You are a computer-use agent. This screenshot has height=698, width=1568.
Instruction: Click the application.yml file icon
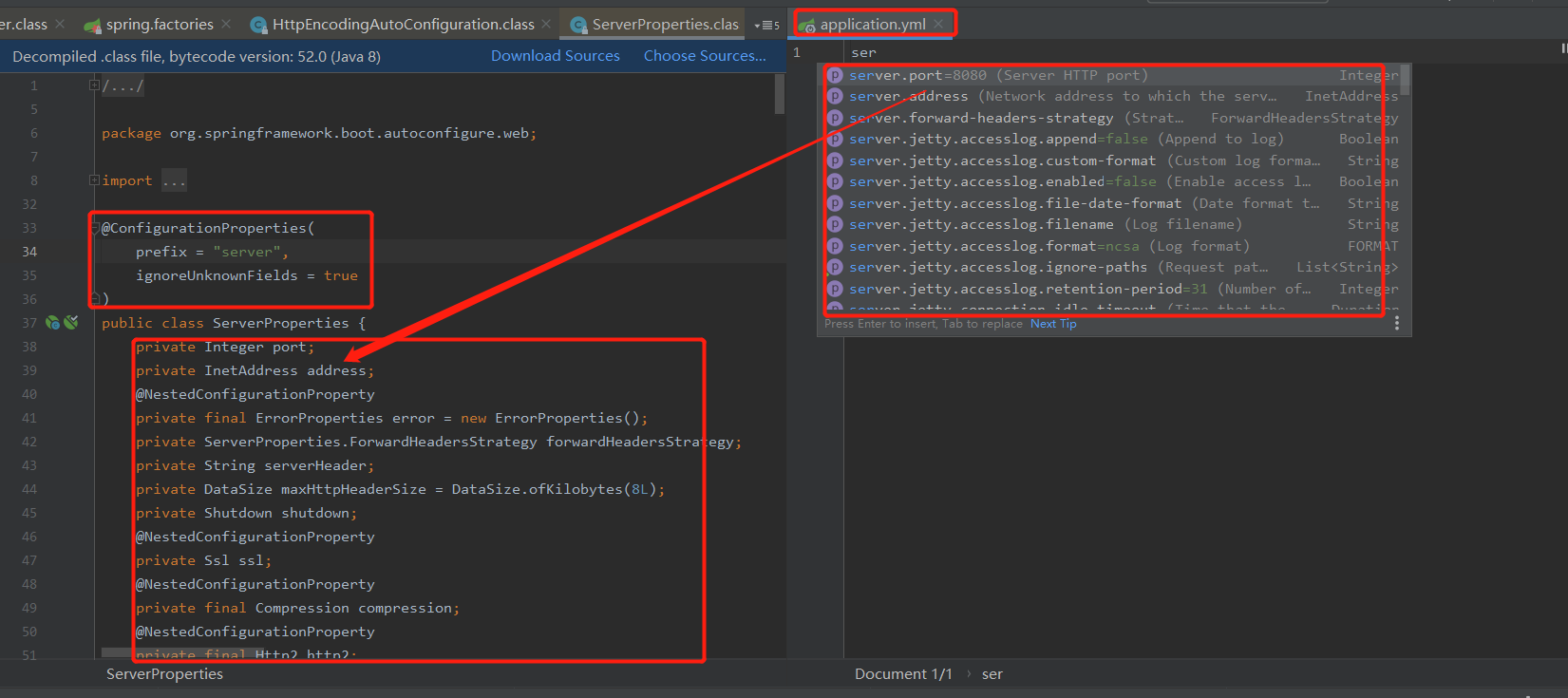[806, 25]
